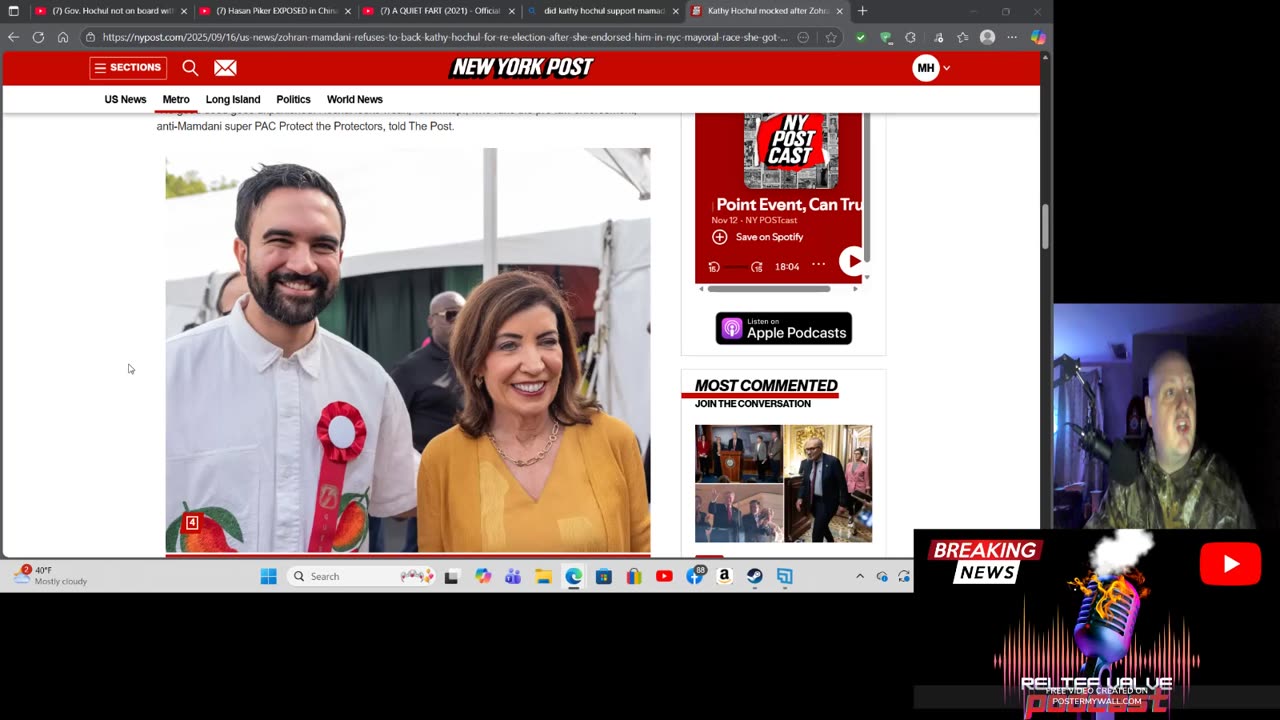Screen dimensions: 1280x720
Task: Close the Kathy Hochul mocked tab
Action: (840, 11)
